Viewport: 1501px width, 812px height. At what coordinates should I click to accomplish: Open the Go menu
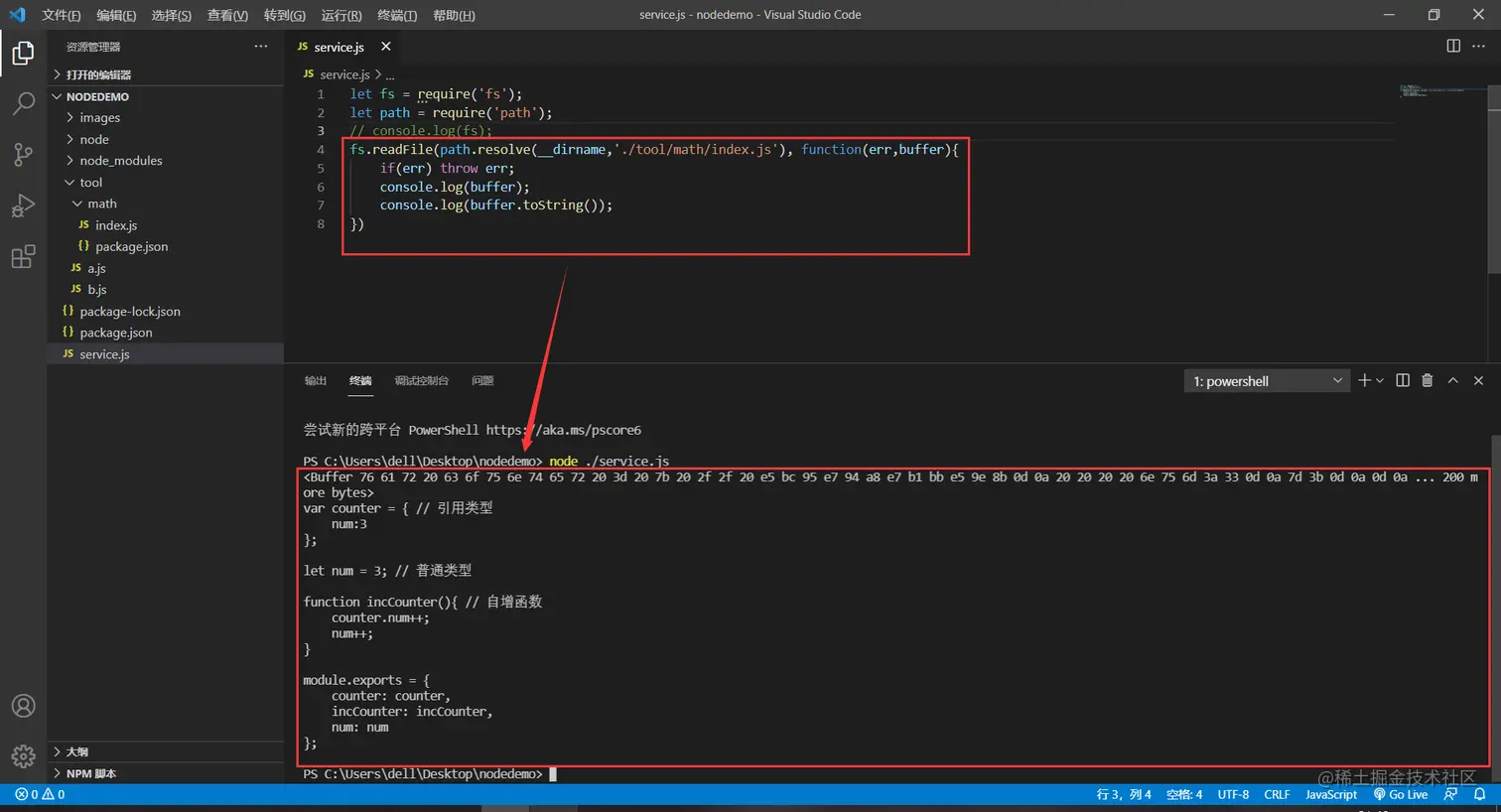click(284, 15)
